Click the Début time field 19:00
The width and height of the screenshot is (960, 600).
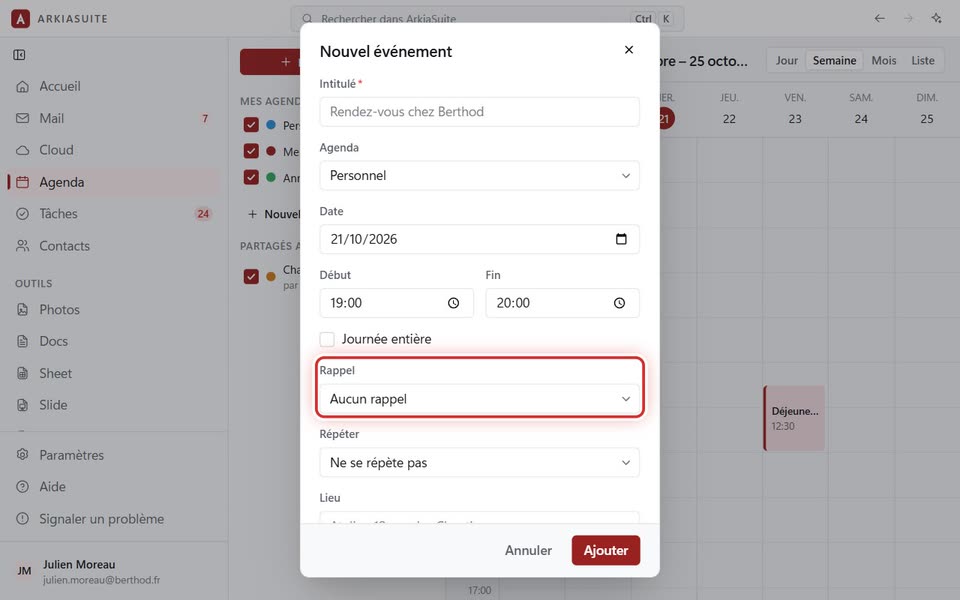[x=396, y=303]
